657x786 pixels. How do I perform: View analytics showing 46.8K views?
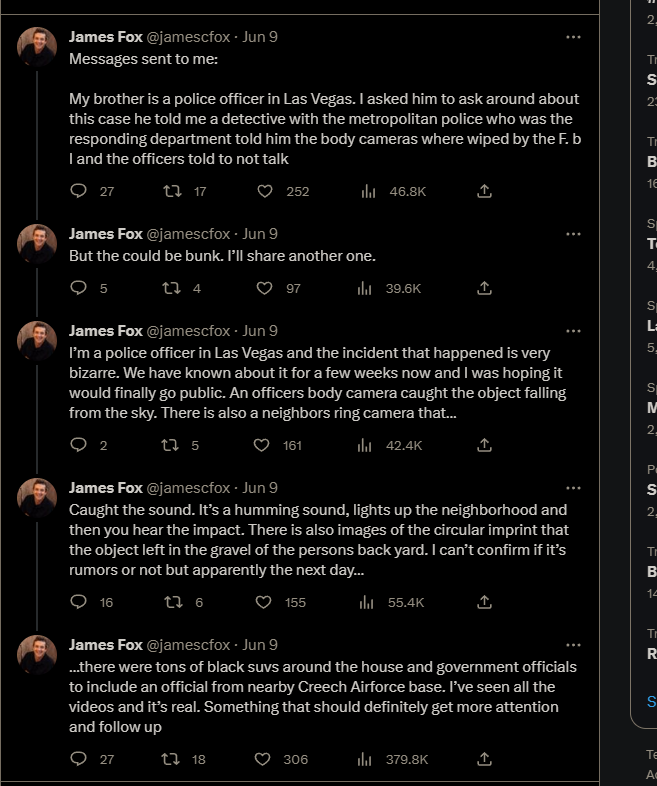pos(367,191)
